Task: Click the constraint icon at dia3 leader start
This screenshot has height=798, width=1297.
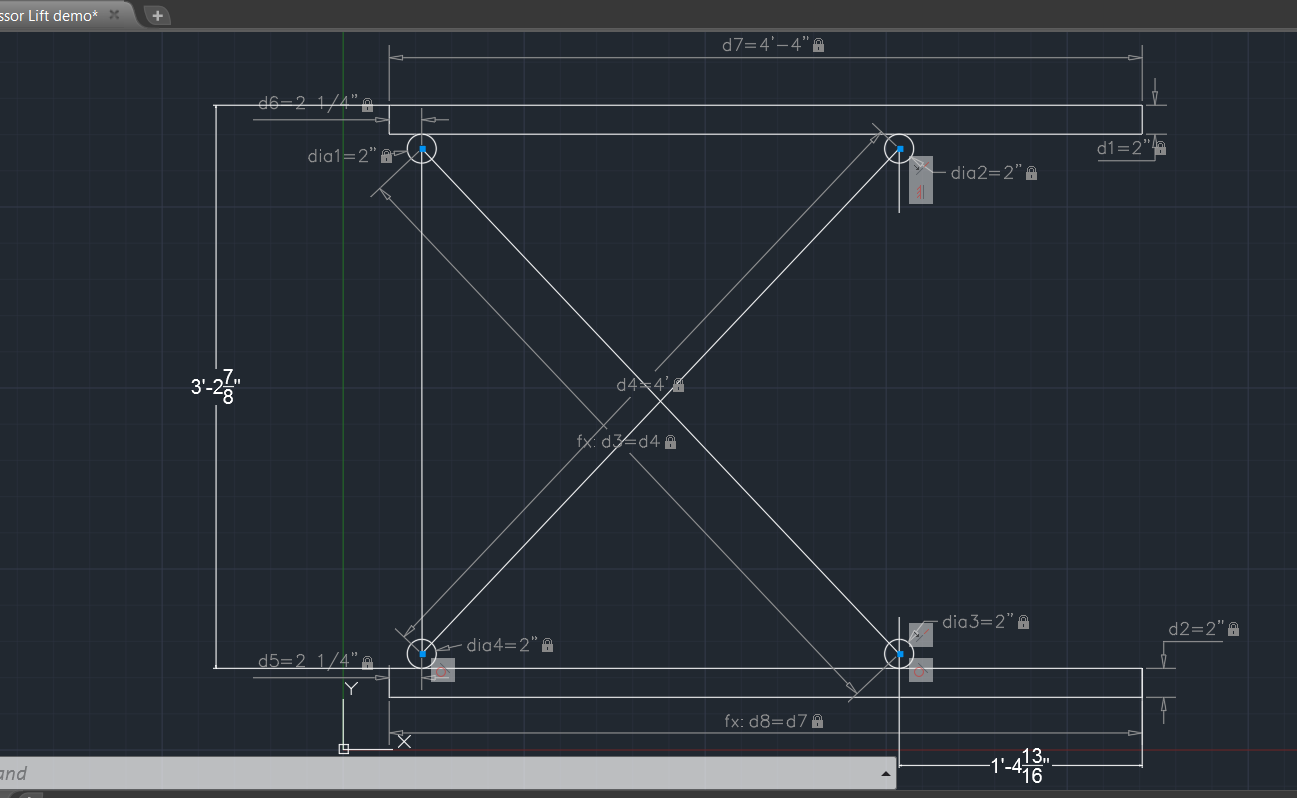Action: coord(921,635)
